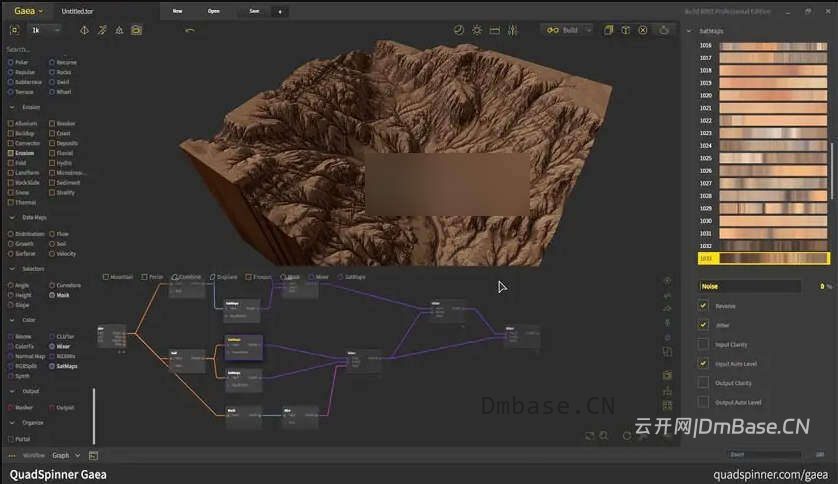The height and width of the screenshot is (484, 838).
Task: Enable the Output Clarity checkbox
Action: coord(703,382)
